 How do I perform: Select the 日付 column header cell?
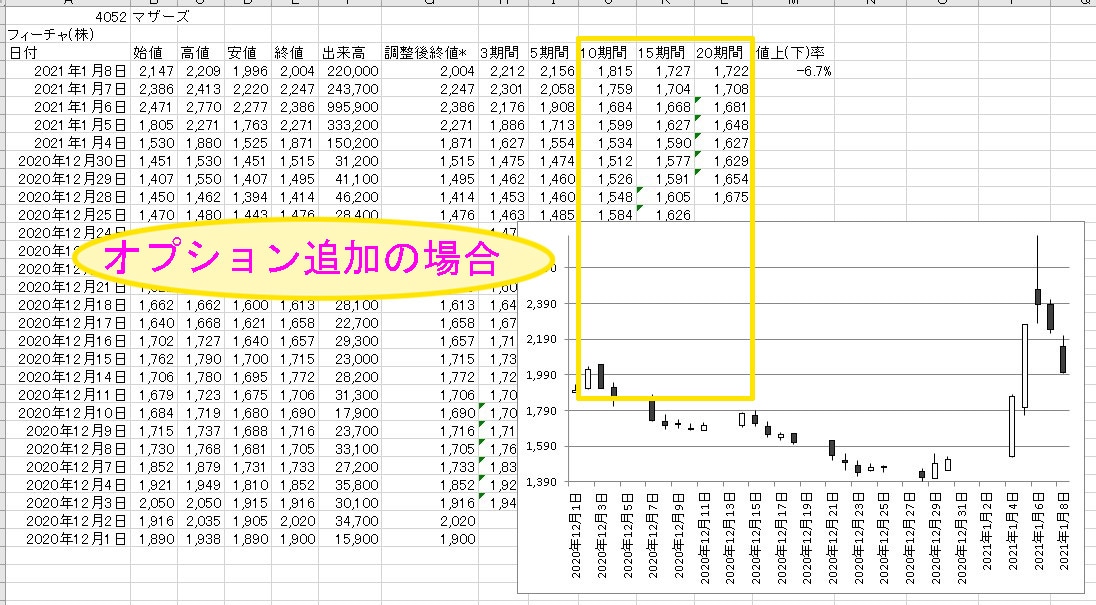tap(68, 53)
